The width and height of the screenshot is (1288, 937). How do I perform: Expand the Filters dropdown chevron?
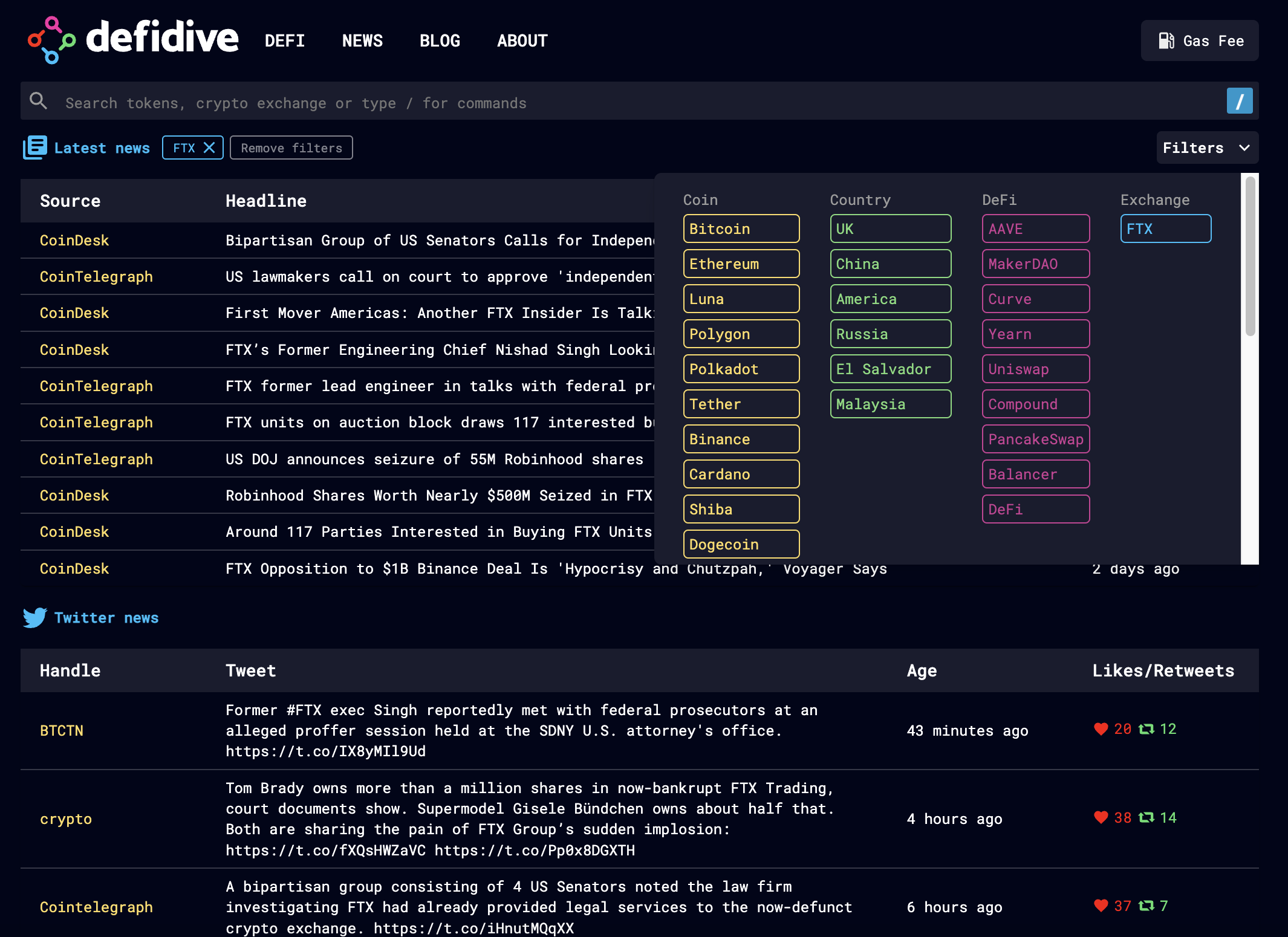tap(1244, 148)
